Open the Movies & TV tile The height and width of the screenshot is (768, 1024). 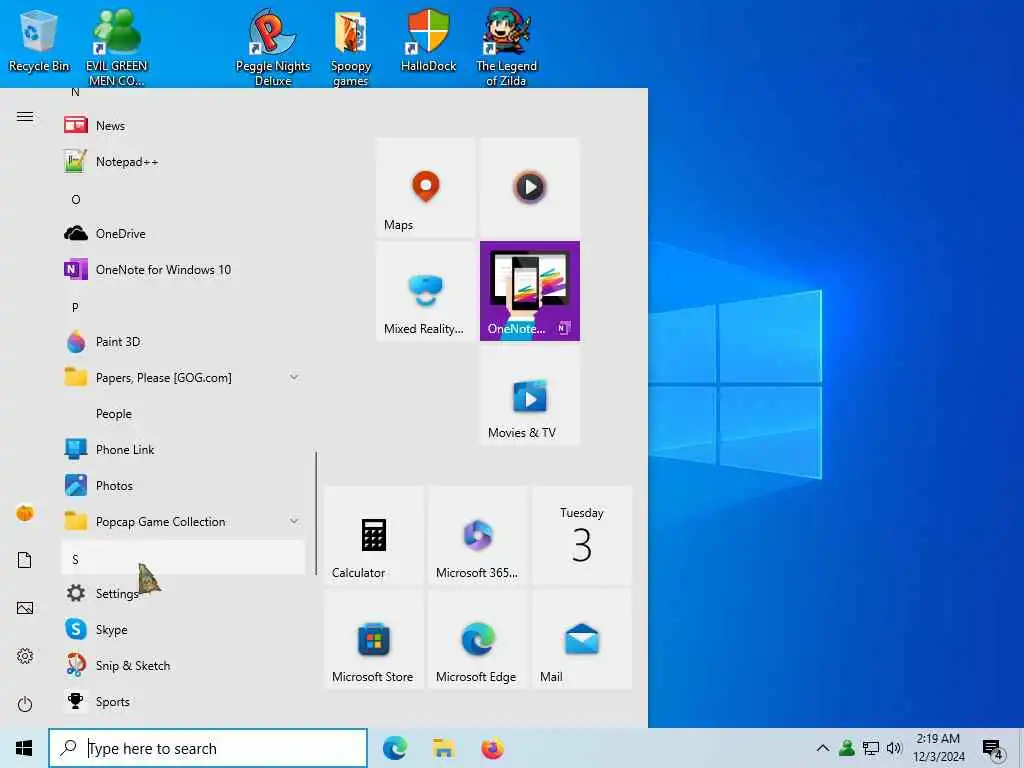tap(530, 395)
